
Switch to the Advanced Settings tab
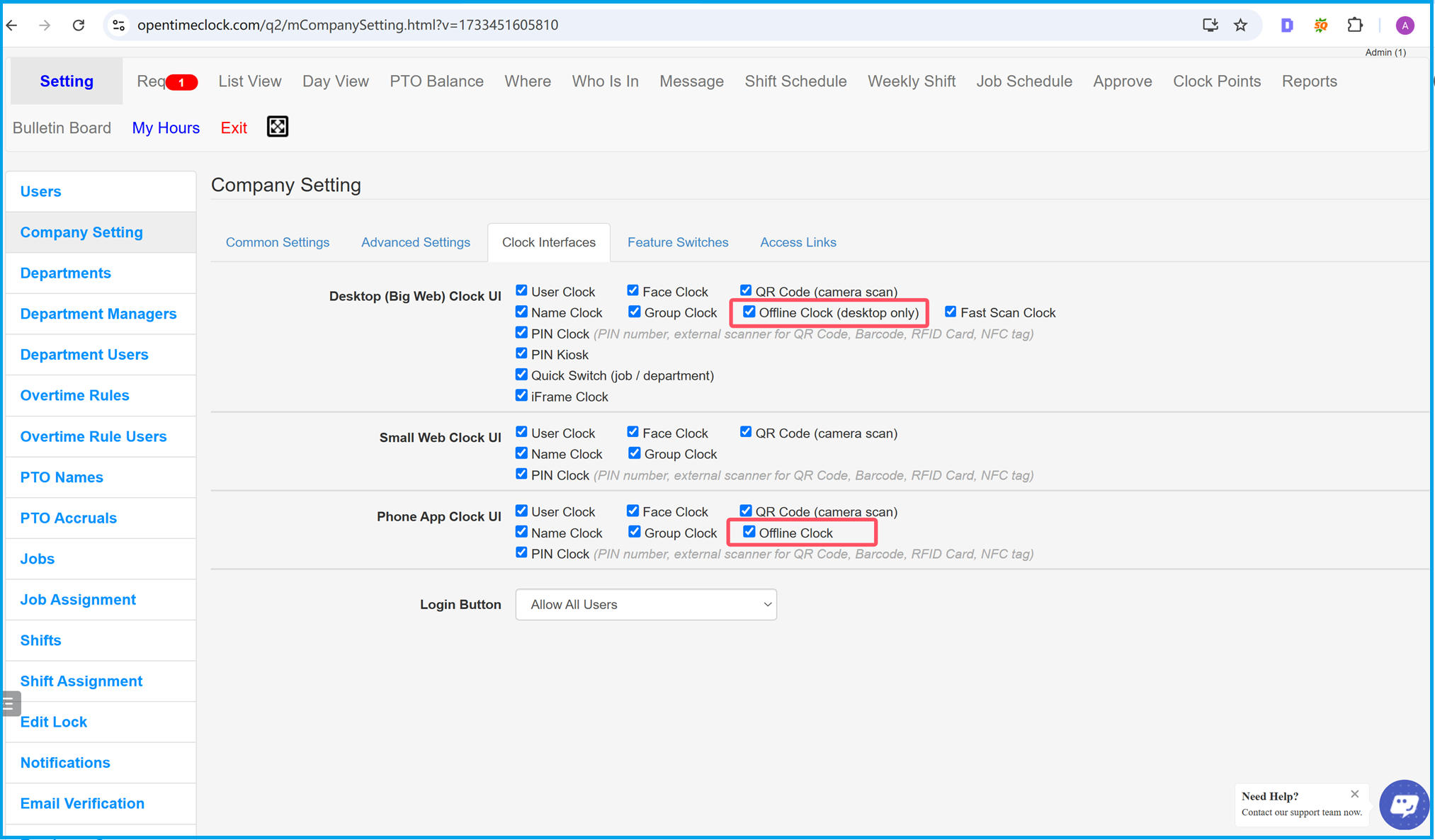point(417,243)
